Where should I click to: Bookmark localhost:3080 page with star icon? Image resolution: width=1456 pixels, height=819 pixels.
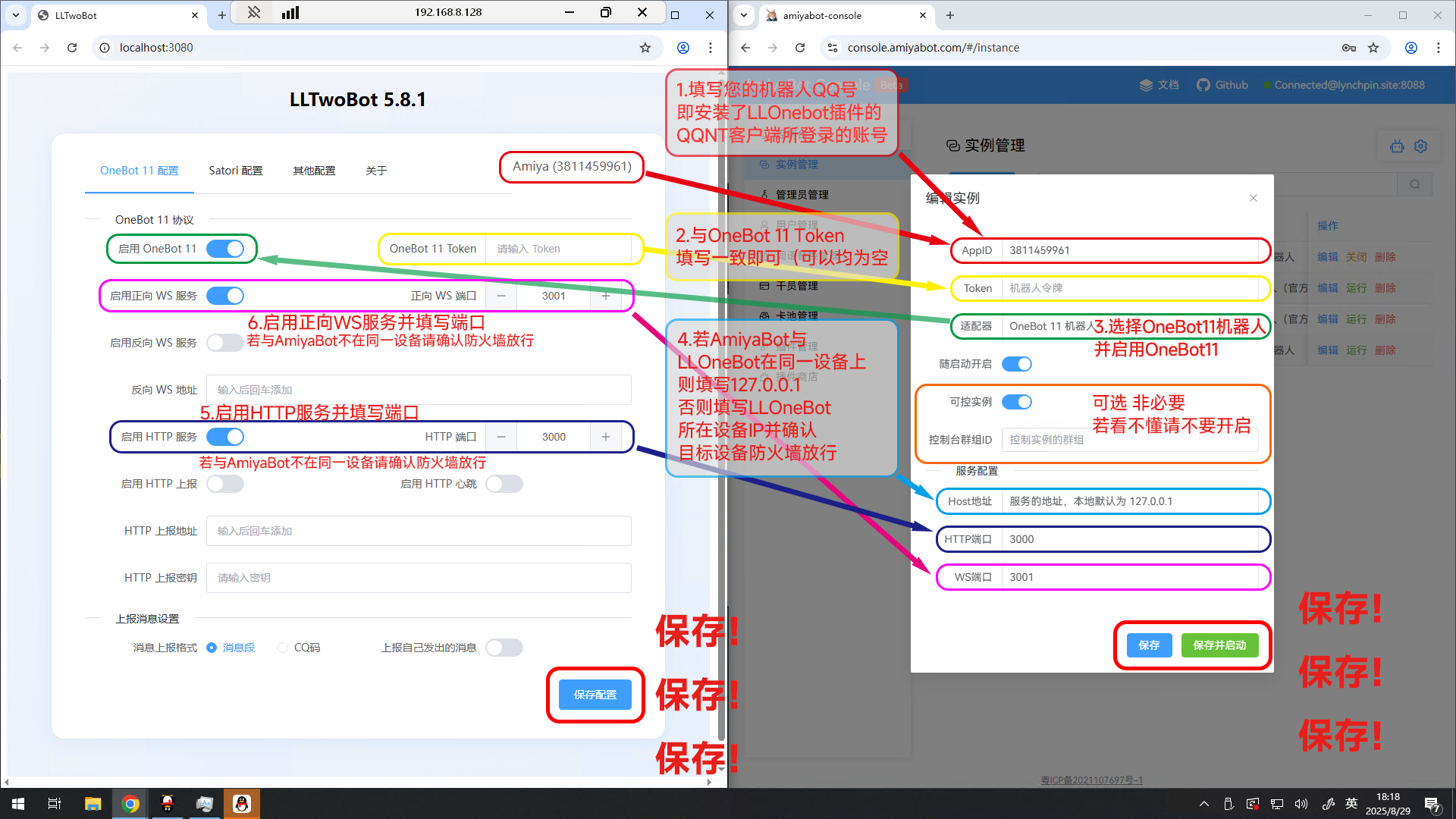pos(645,48)
